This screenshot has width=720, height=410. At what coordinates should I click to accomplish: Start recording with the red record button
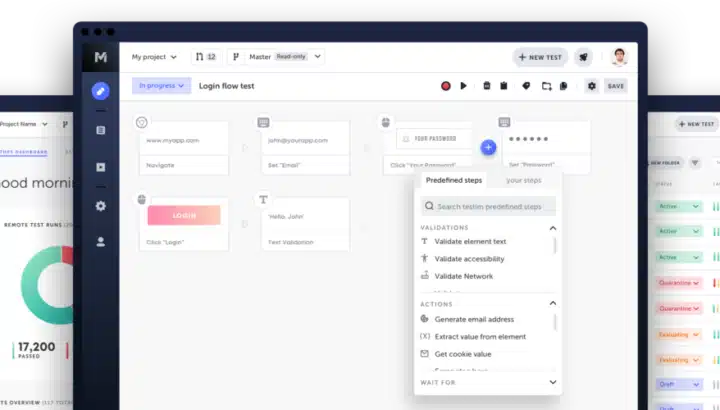click(445, 86)
